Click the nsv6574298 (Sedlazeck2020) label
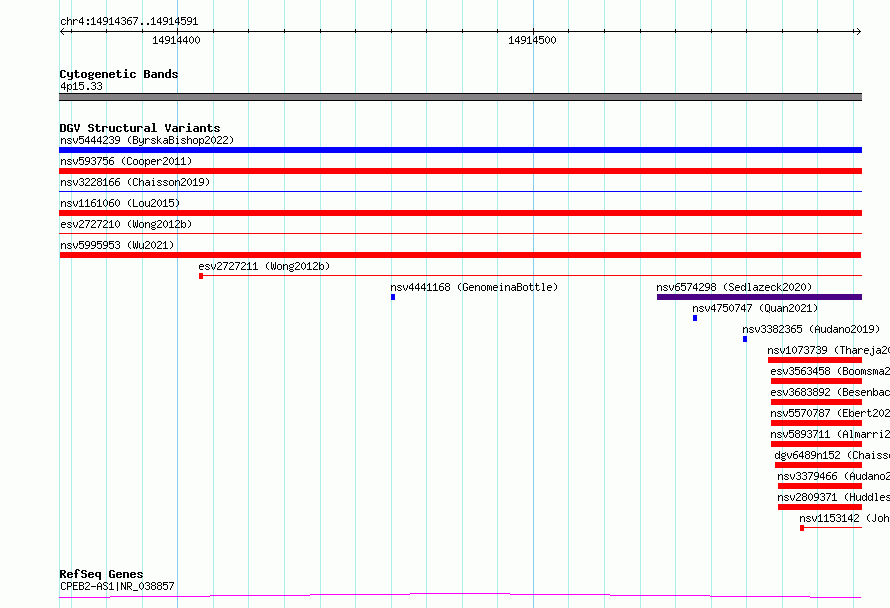 click(734, 287)
